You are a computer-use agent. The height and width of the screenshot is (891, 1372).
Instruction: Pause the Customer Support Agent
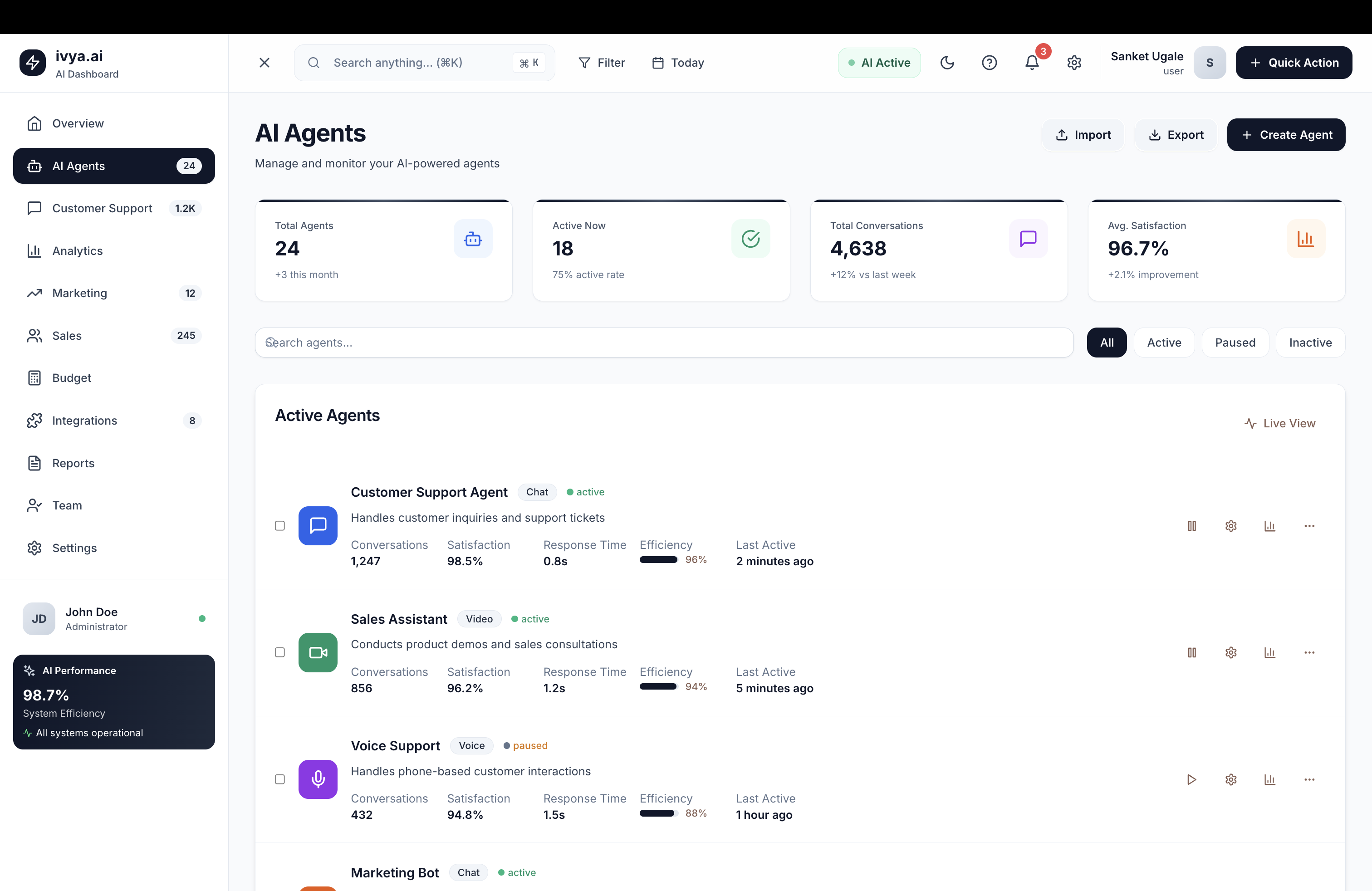(x=1191, y=526)
